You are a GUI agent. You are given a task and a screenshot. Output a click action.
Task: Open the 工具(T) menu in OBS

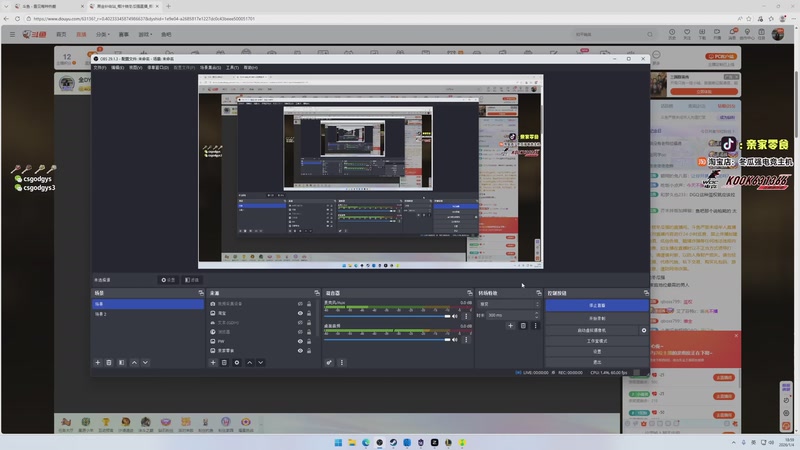pyautogui.click(x=233, y=67)
